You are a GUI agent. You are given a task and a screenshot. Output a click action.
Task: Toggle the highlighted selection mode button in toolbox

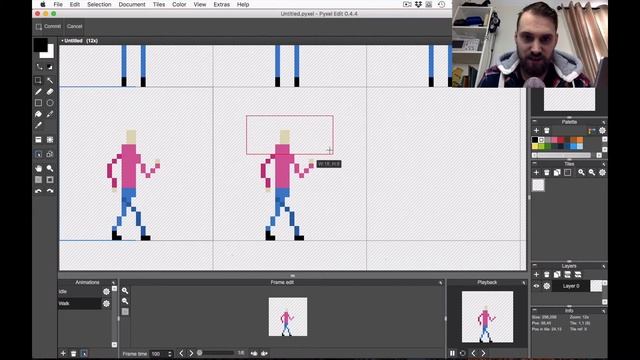click(x=38, y=154)
